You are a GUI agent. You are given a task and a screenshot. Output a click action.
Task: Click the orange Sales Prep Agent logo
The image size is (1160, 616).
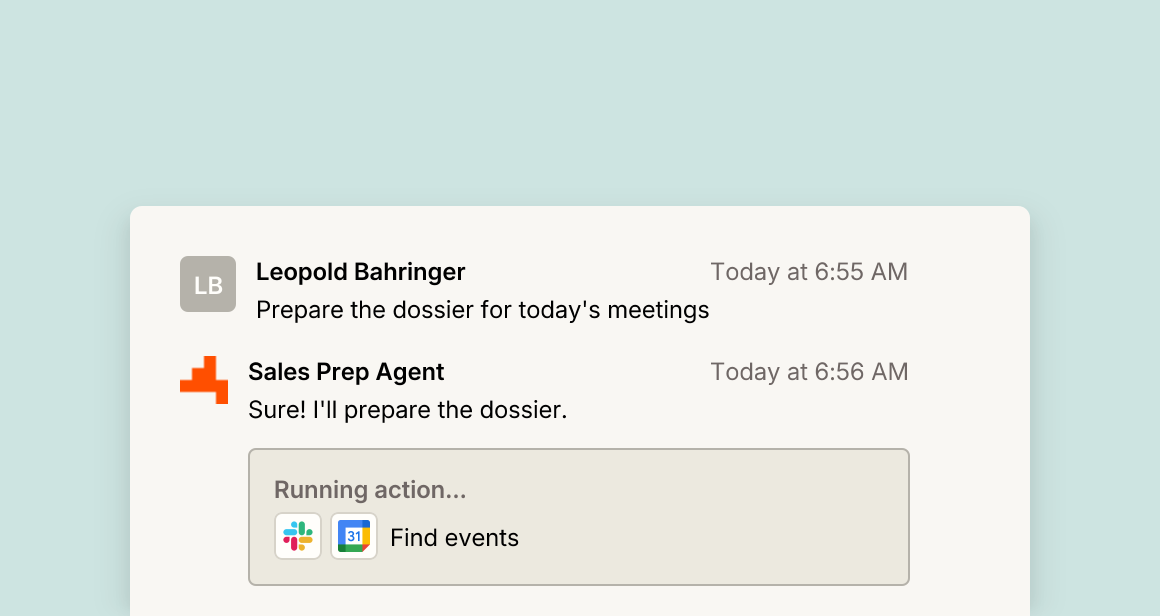point(204,380)
